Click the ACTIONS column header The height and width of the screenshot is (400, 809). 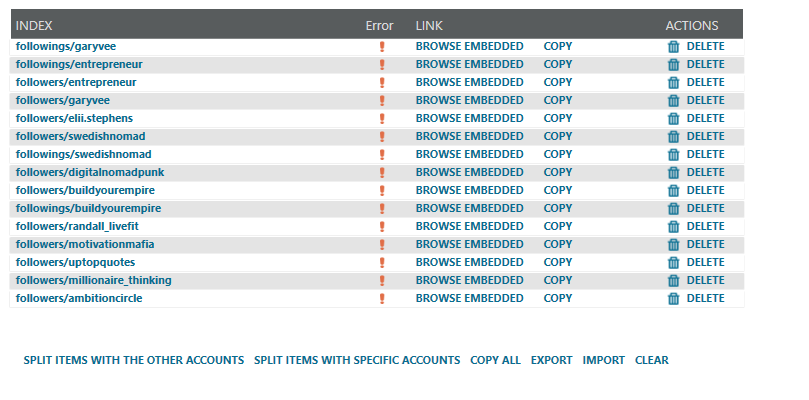pos(692,26)
